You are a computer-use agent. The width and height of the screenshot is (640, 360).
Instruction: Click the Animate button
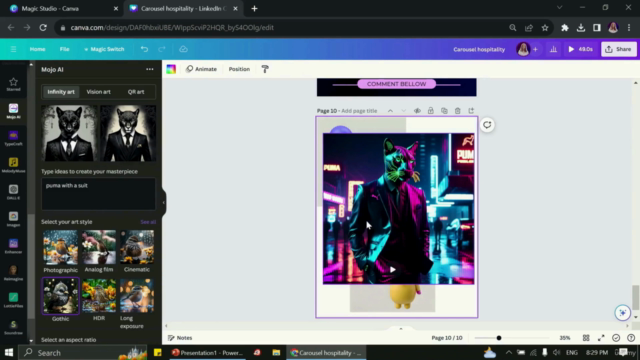point(201,69)
